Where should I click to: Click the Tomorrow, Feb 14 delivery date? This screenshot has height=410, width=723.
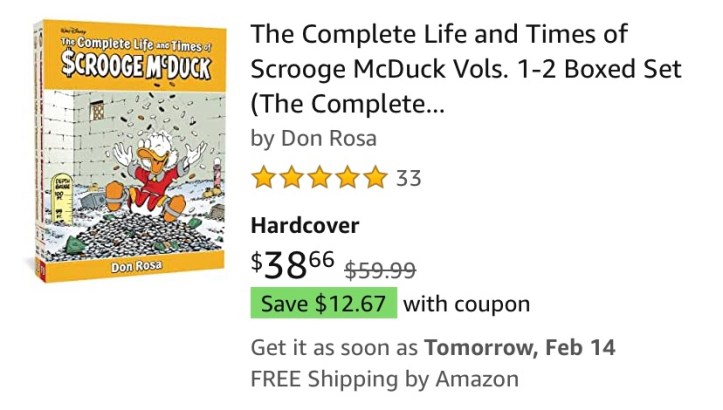pyautogui.click(x=520, y=348)
